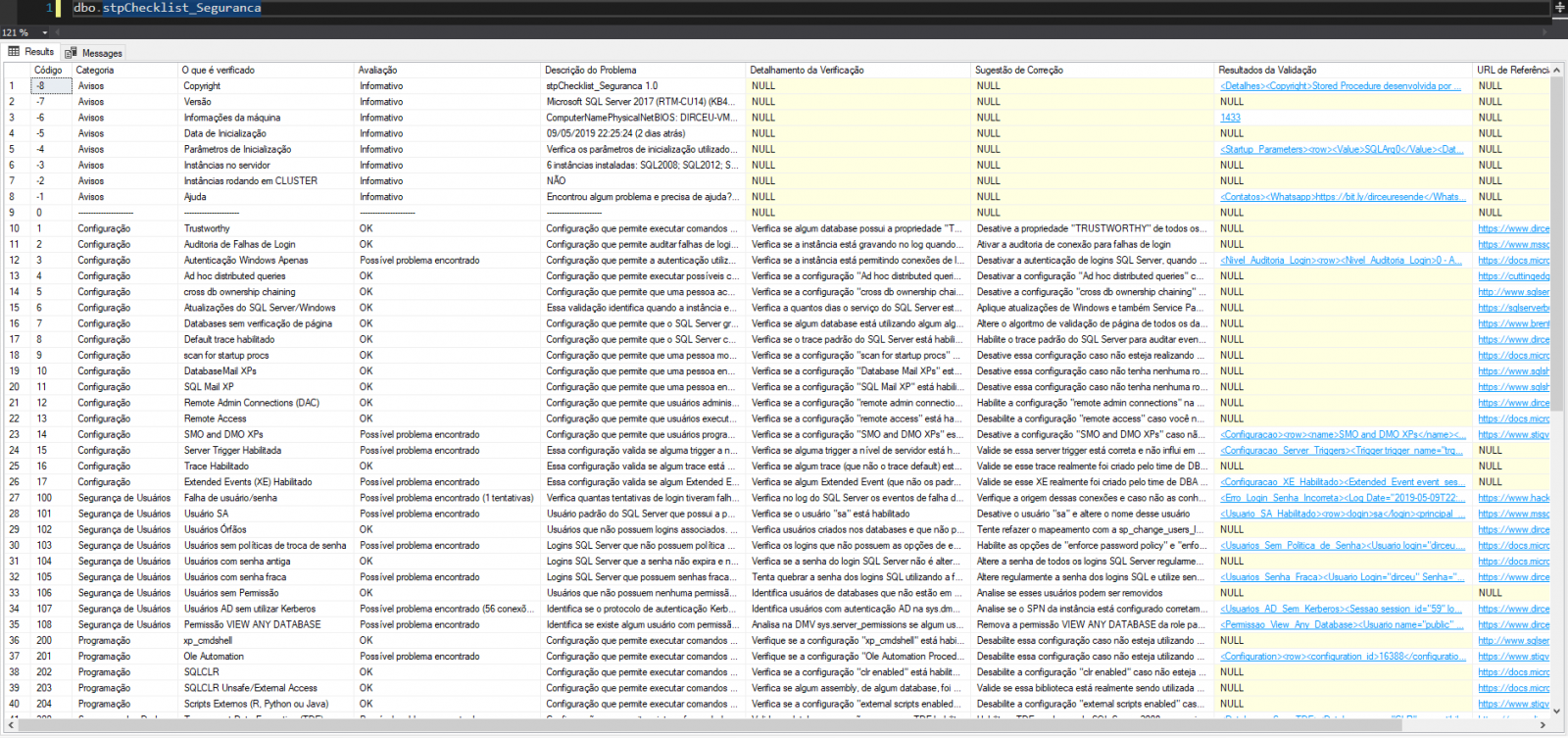Click the Código column header
This screenshot has height=738, width=1568.
pyautogui.click(x=51, y=70)
